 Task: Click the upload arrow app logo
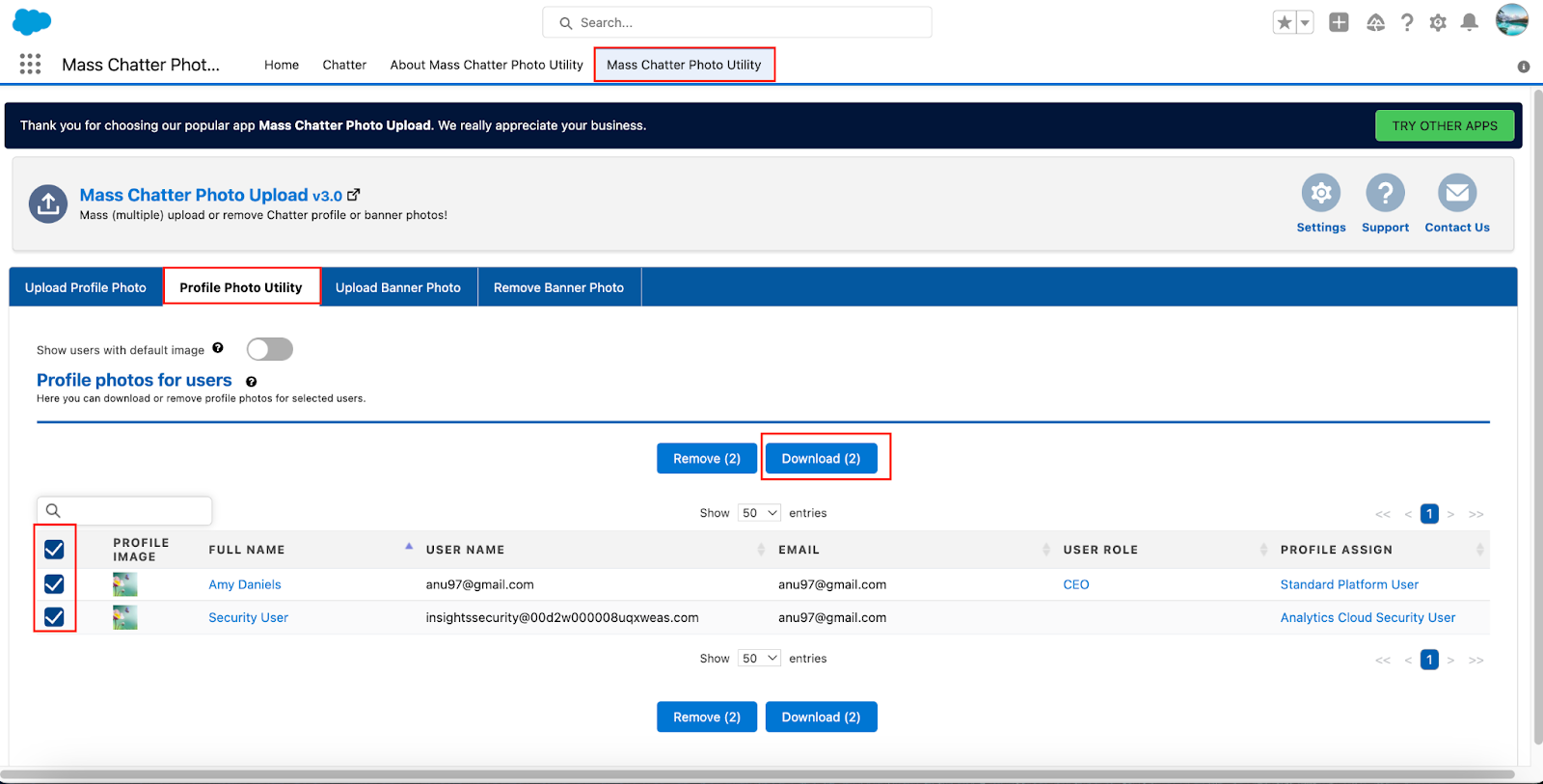[x=48, y=203]
